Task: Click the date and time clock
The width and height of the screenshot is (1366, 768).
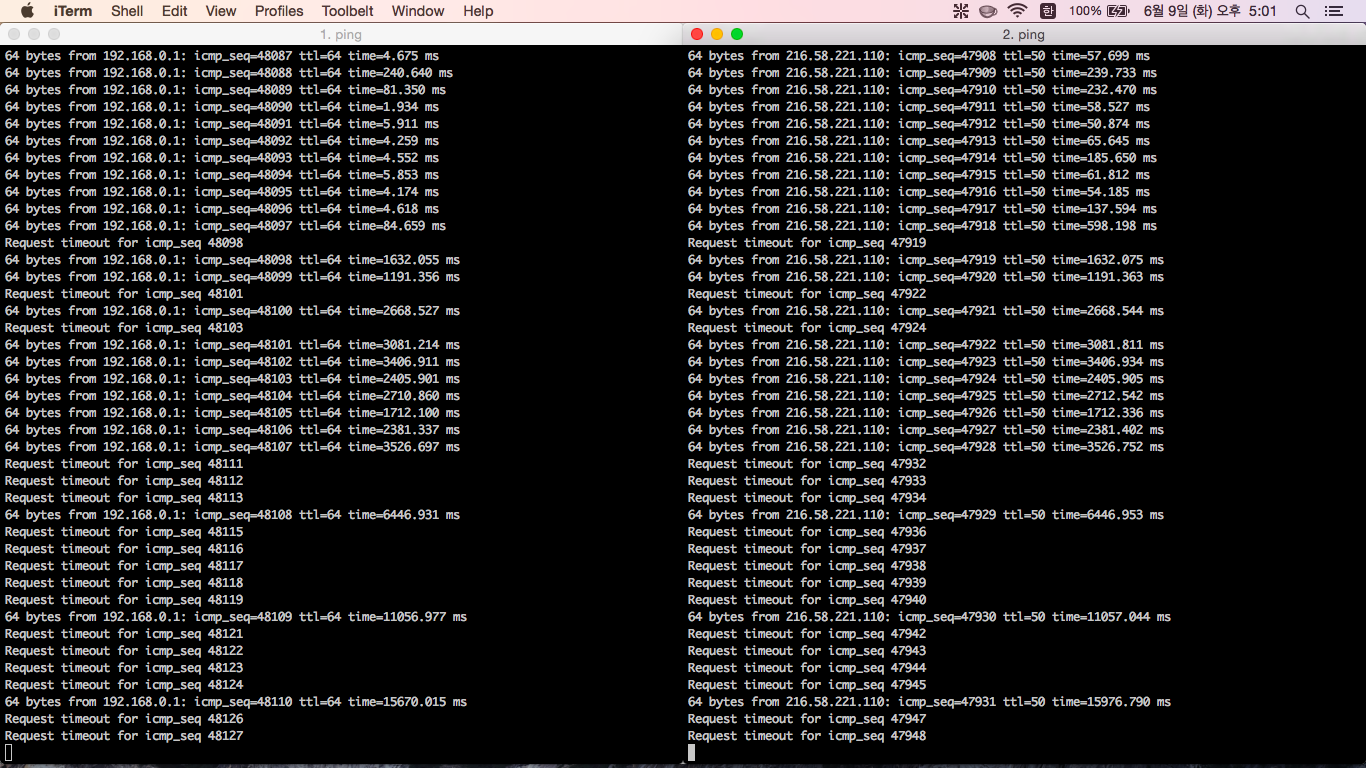Action: click(1210, 11)
